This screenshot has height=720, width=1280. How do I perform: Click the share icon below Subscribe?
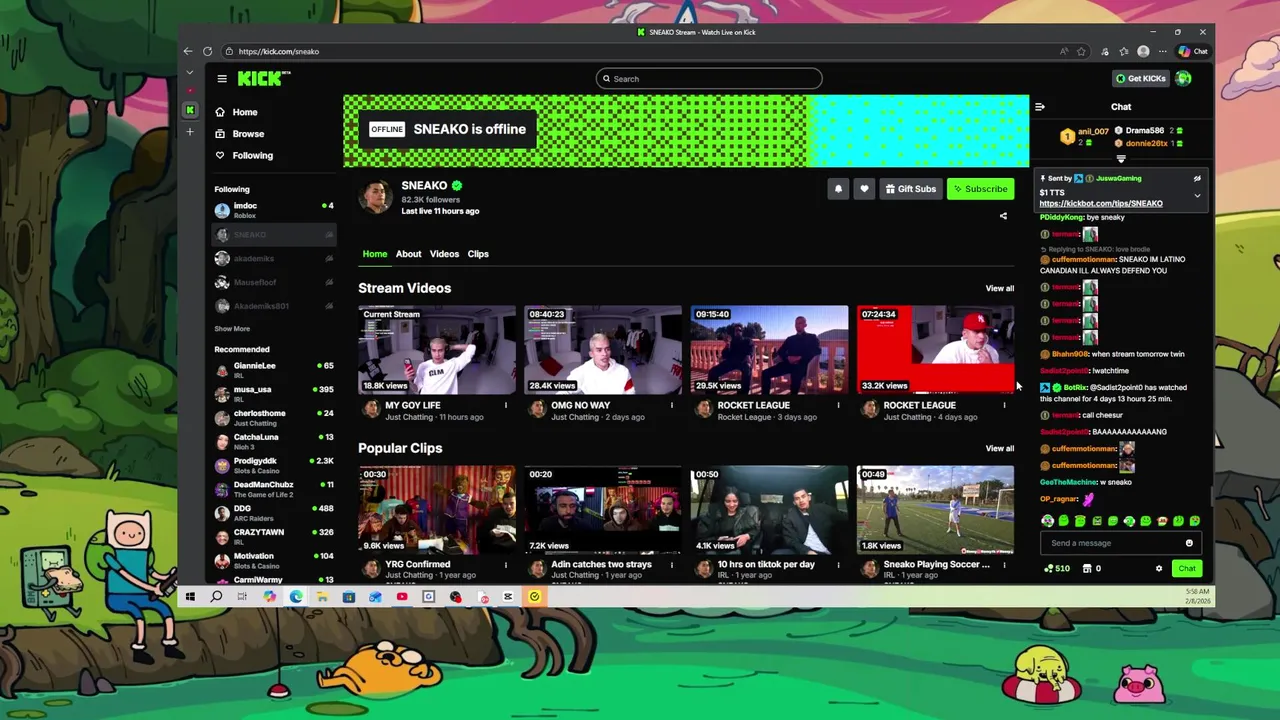tap(1003, 216)
